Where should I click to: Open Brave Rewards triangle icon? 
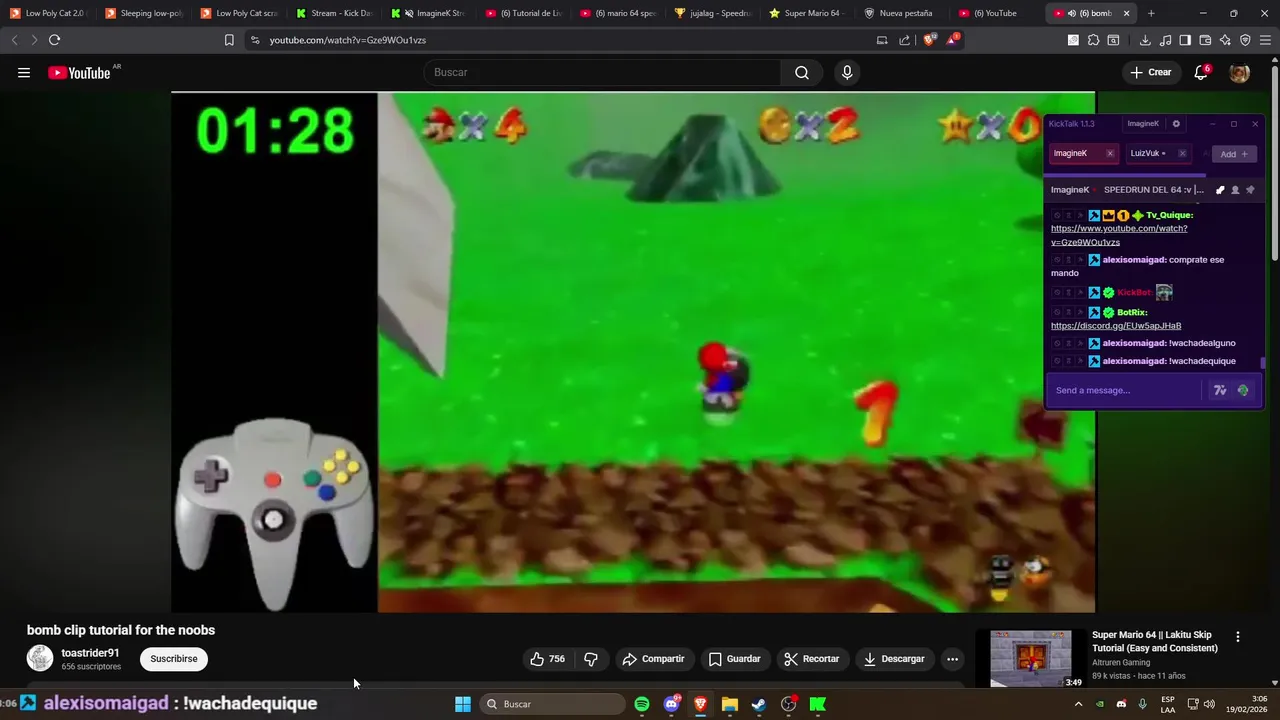click(953, 40)
